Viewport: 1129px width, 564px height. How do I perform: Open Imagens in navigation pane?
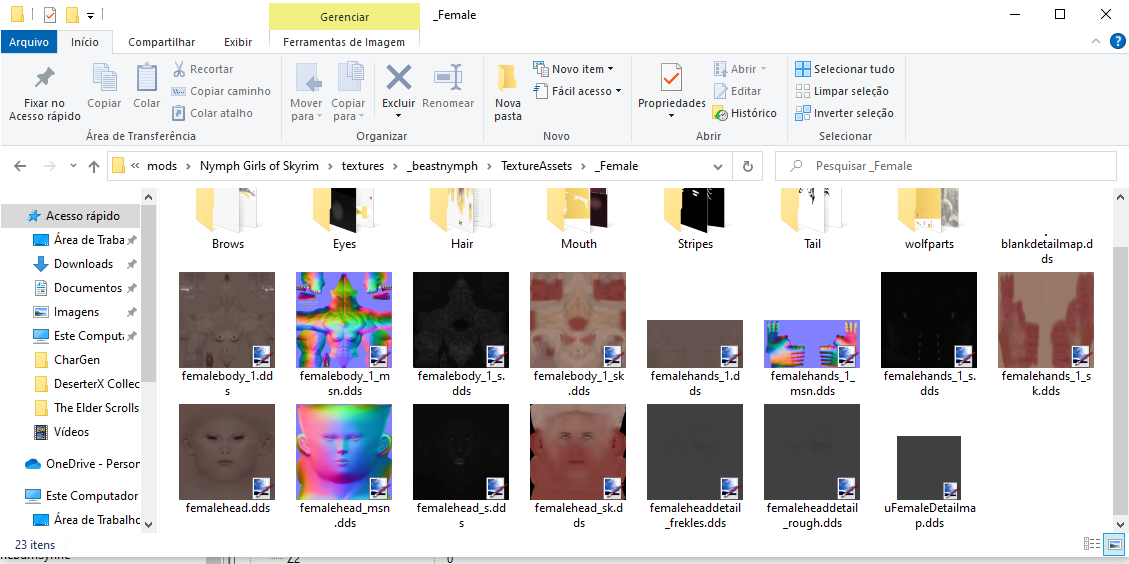pos(76,312)
